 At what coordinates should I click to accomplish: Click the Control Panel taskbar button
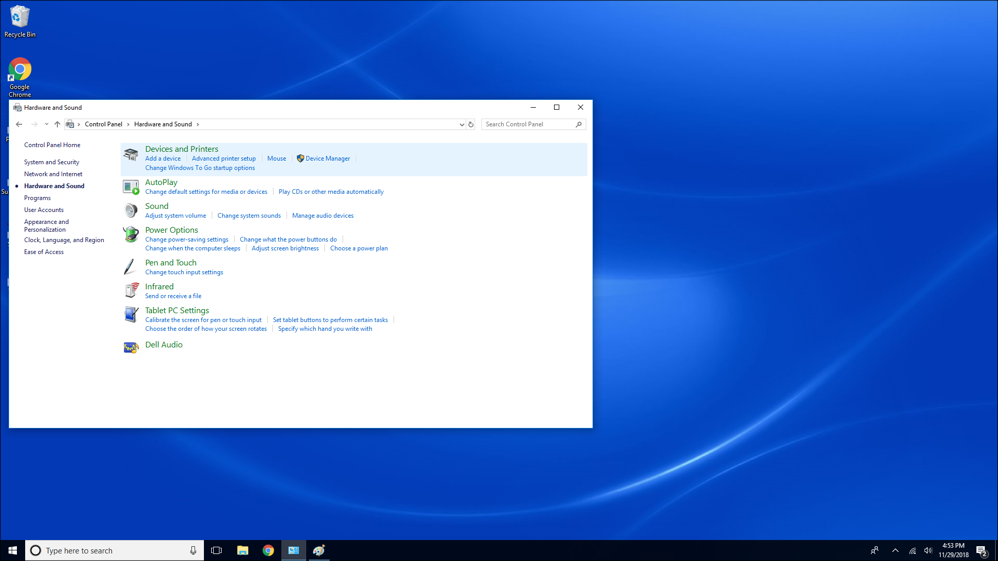[293, 550]
